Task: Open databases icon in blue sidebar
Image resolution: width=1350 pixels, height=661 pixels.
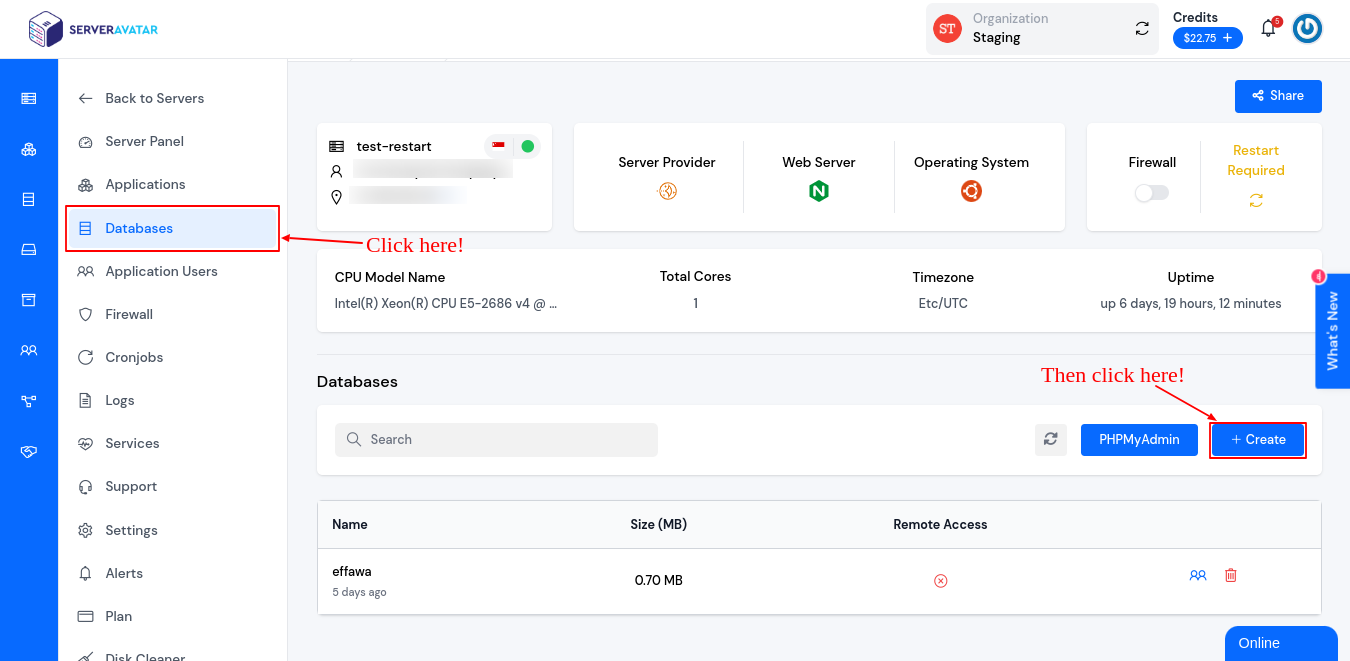Action: pyautogui.click(x=29, y=199)
